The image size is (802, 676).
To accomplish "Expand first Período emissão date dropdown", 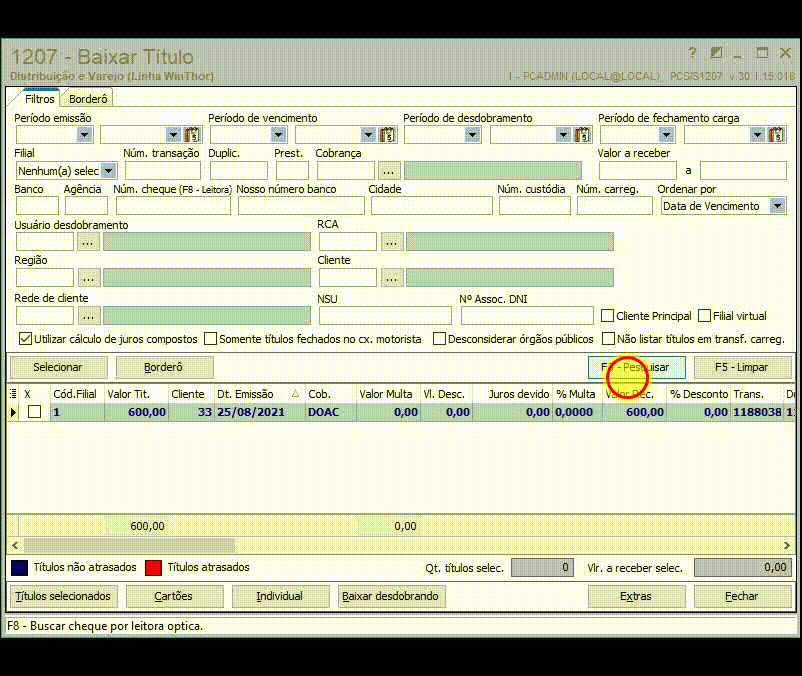I will pos(84,135).
